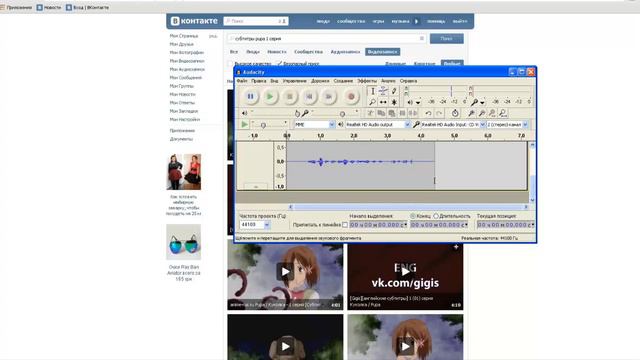
Task: Open the Дорожки menu in Audacity
Action: pos(320,81)
